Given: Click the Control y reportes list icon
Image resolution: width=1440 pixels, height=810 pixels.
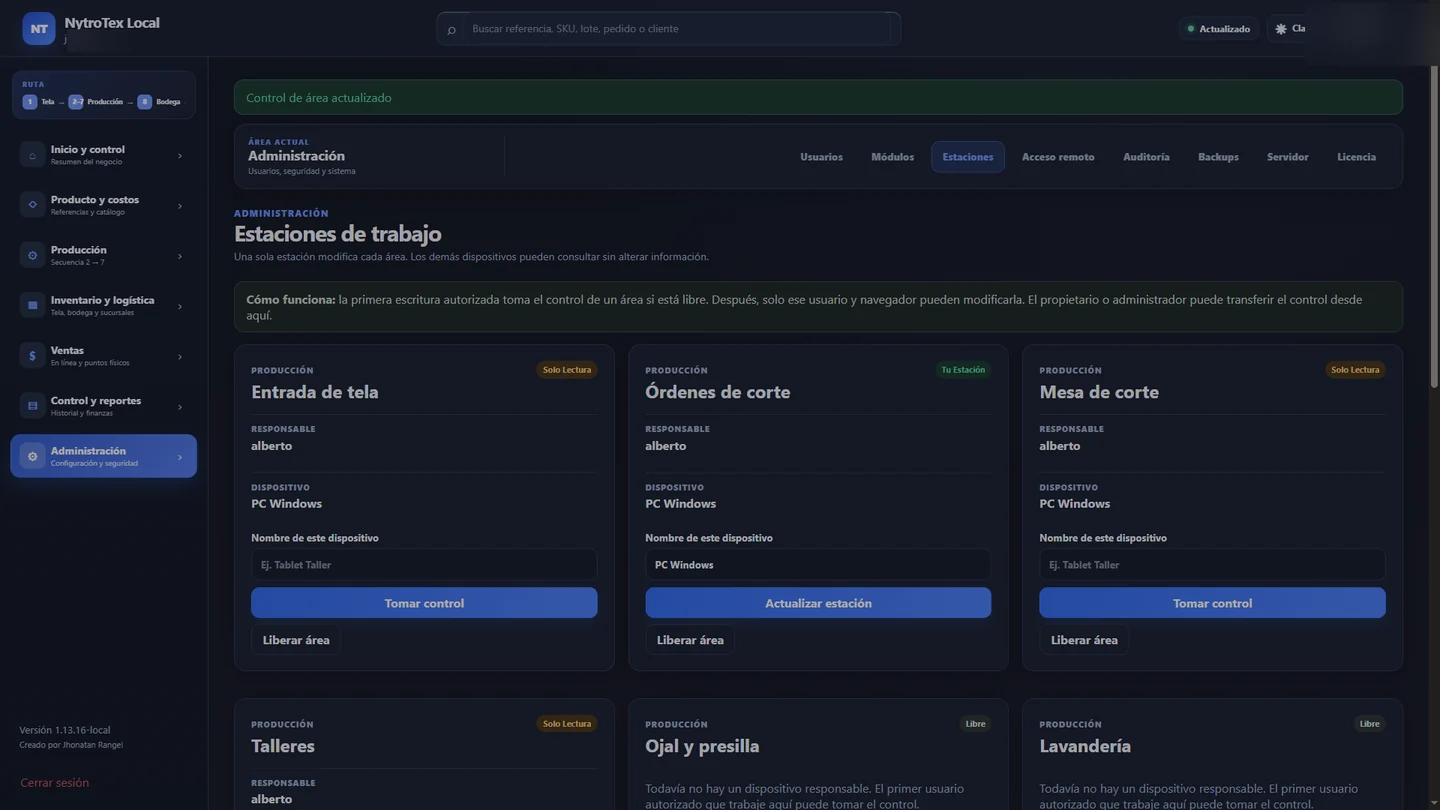Looking at the screenshot, I should 32,406.
